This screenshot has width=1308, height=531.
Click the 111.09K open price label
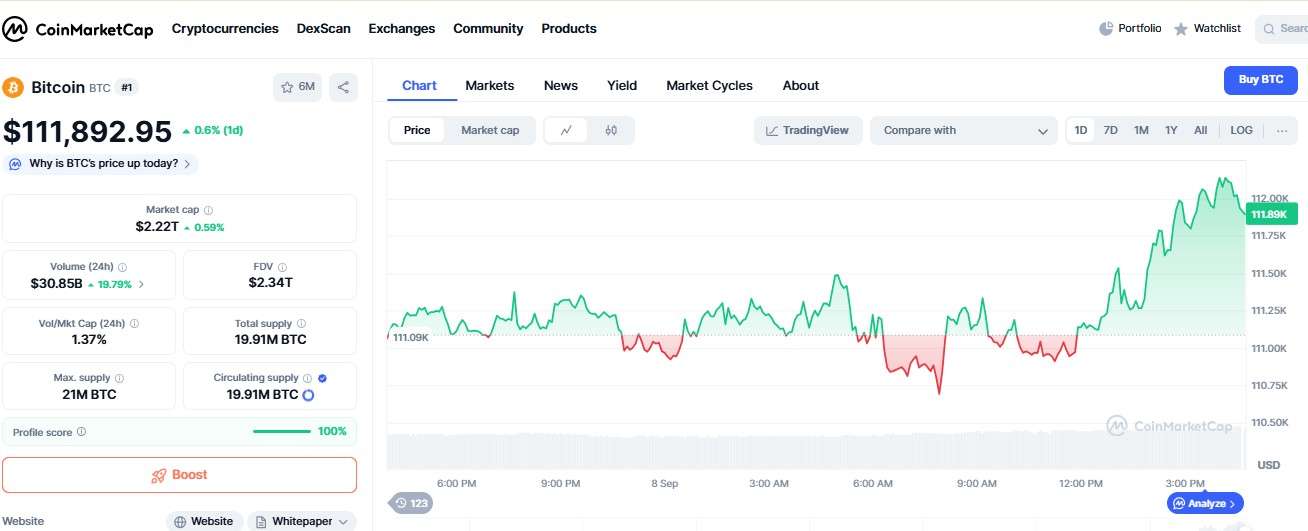pos(410,338)
